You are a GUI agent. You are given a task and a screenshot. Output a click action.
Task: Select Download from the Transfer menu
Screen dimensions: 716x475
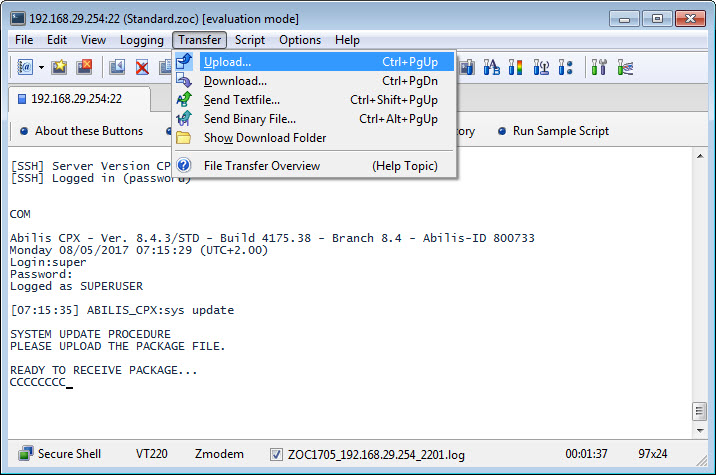[235, 81]
